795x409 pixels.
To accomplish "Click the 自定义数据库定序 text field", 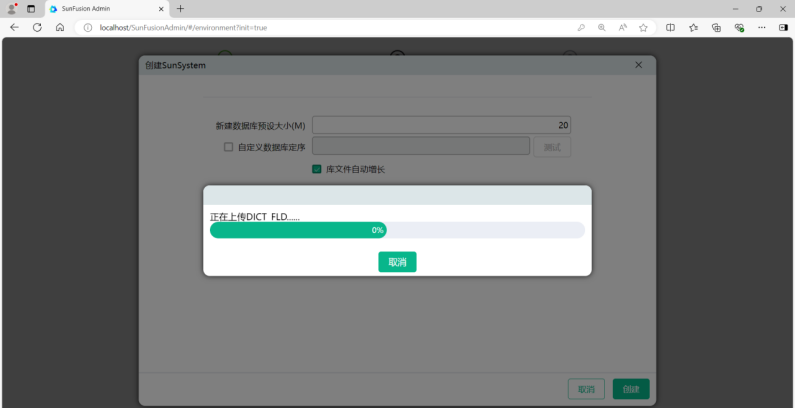I will coord(421,147).
